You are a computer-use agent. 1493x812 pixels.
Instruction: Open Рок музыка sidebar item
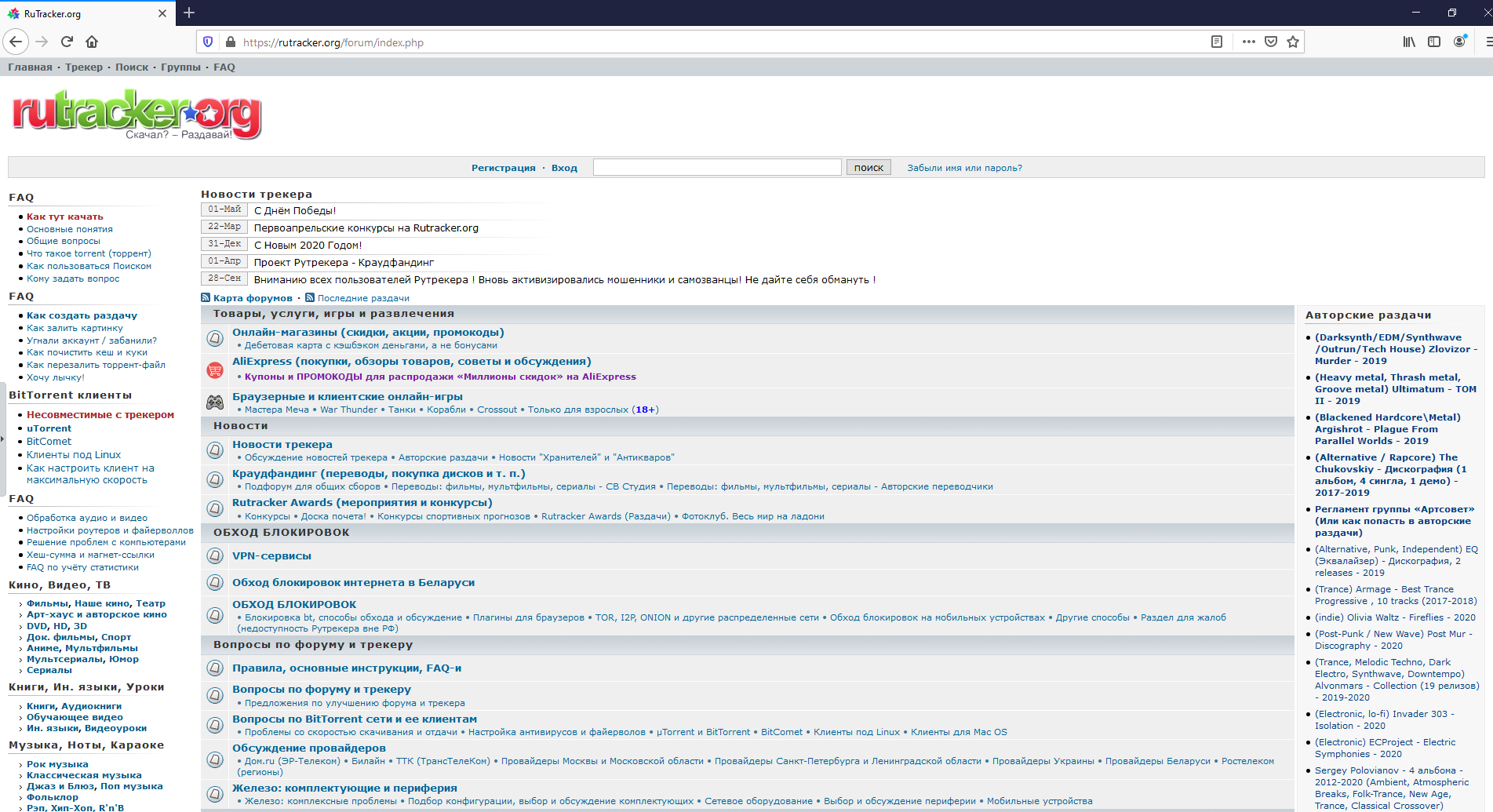(x=57, y=764)
